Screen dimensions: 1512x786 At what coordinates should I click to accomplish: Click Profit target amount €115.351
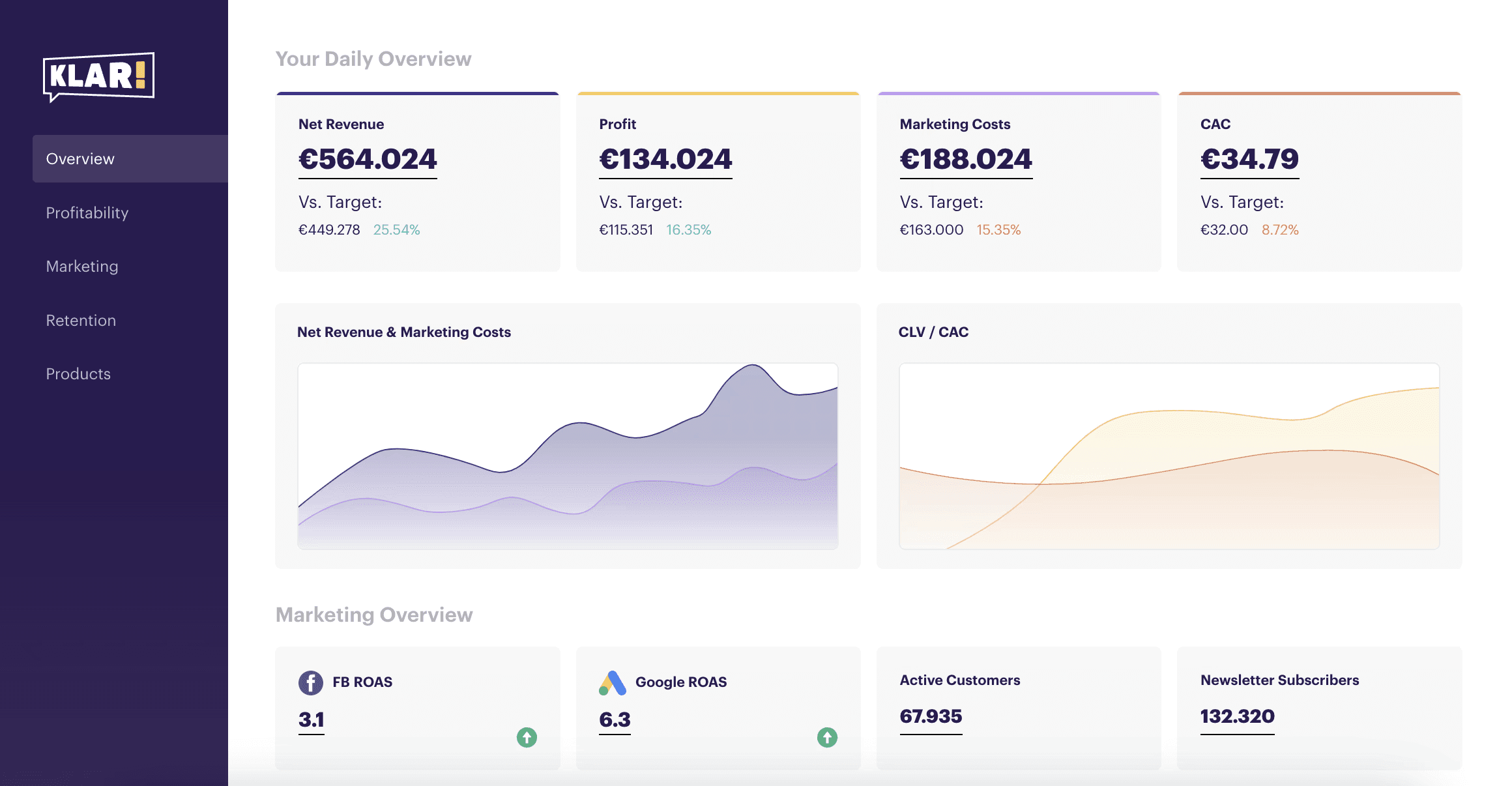626,230
